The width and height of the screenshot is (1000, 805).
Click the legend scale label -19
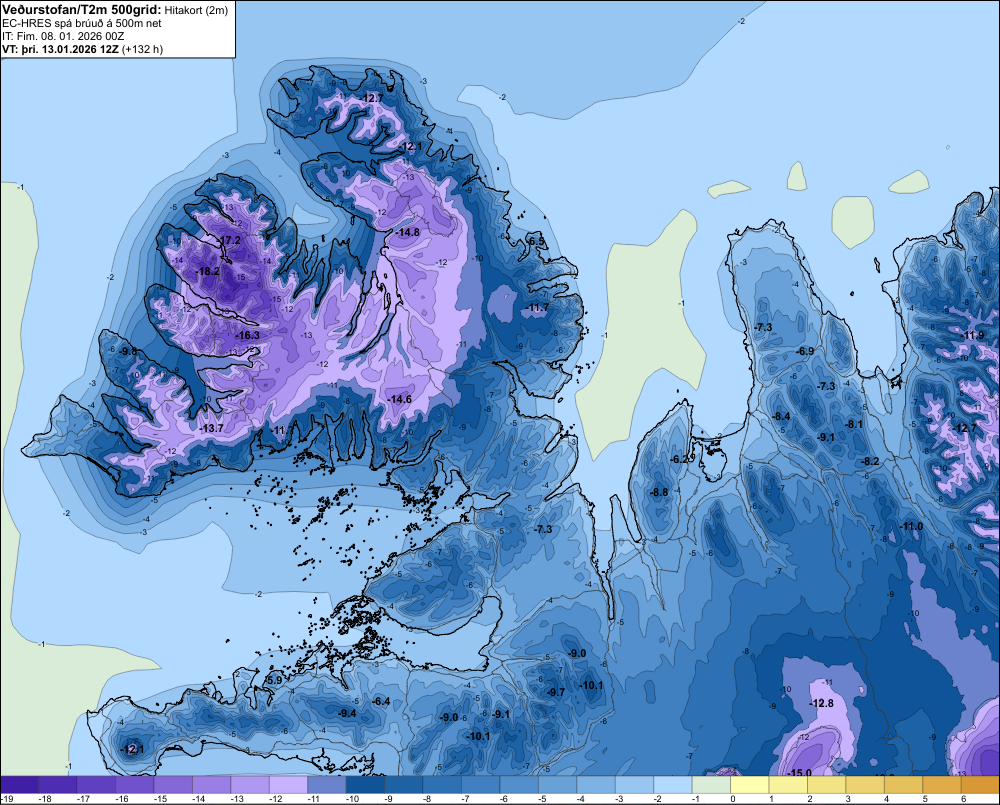[7, 799]
